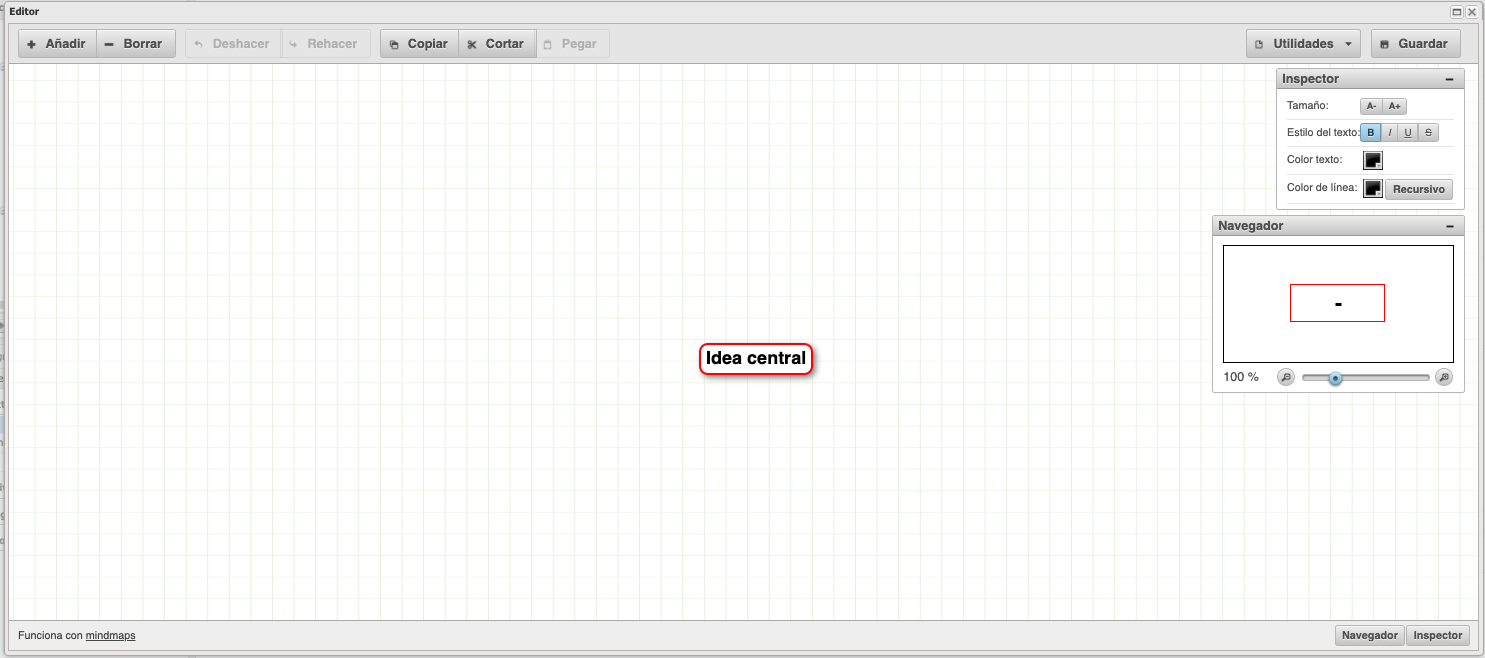Screen dimensions: 1485x658
Task: Click the Navegador button in status bar
Action: (1369, 635)
